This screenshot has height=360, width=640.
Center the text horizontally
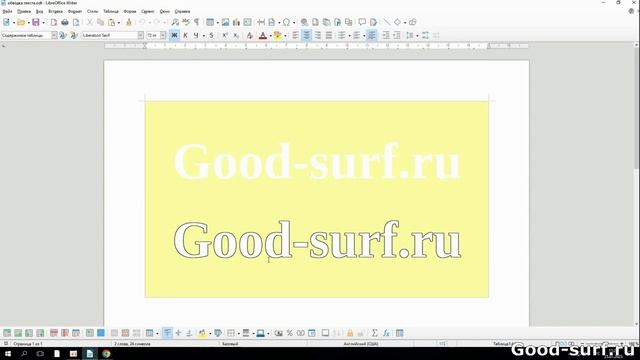(x=307, y=36)
